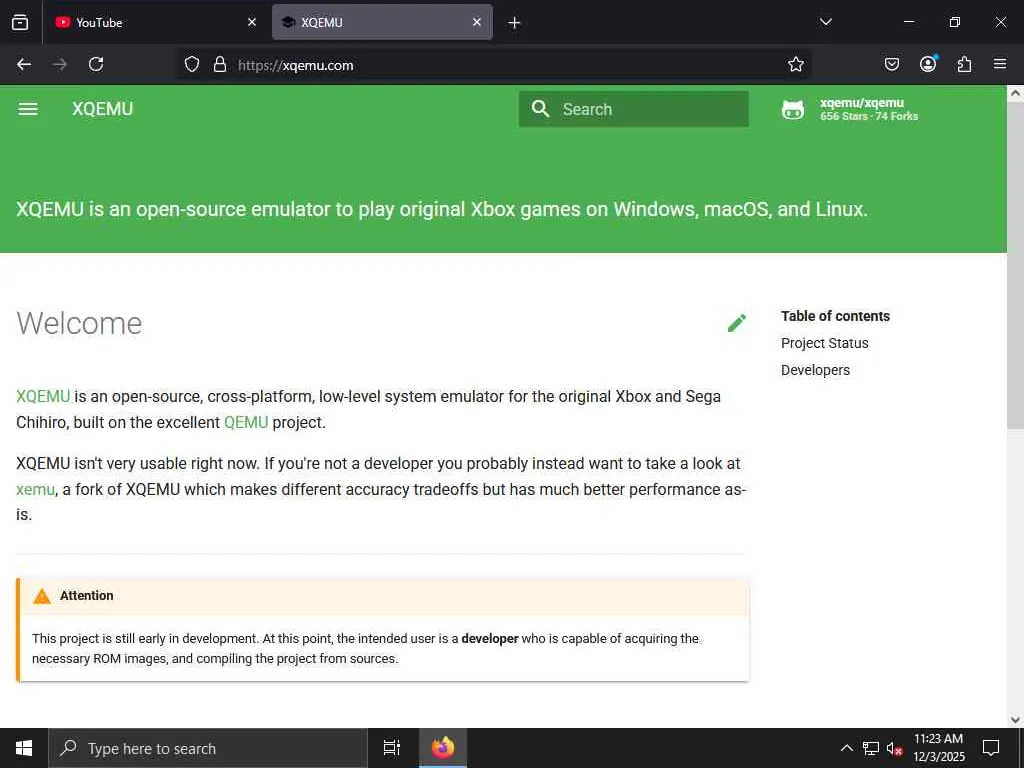The height and width of the screenshot is (768, 1024).
Task: Click the Welcome heading
Action: 79,323
